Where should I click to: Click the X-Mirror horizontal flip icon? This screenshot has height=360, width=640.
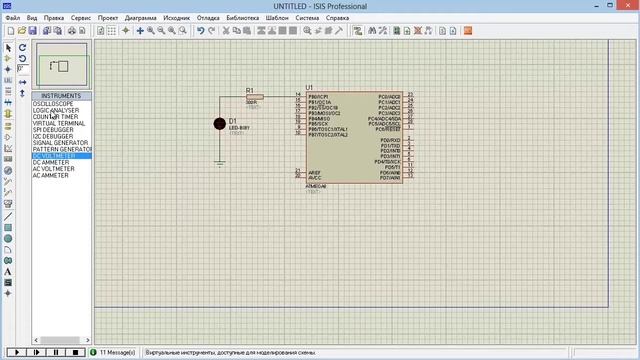tap(22, 82)
